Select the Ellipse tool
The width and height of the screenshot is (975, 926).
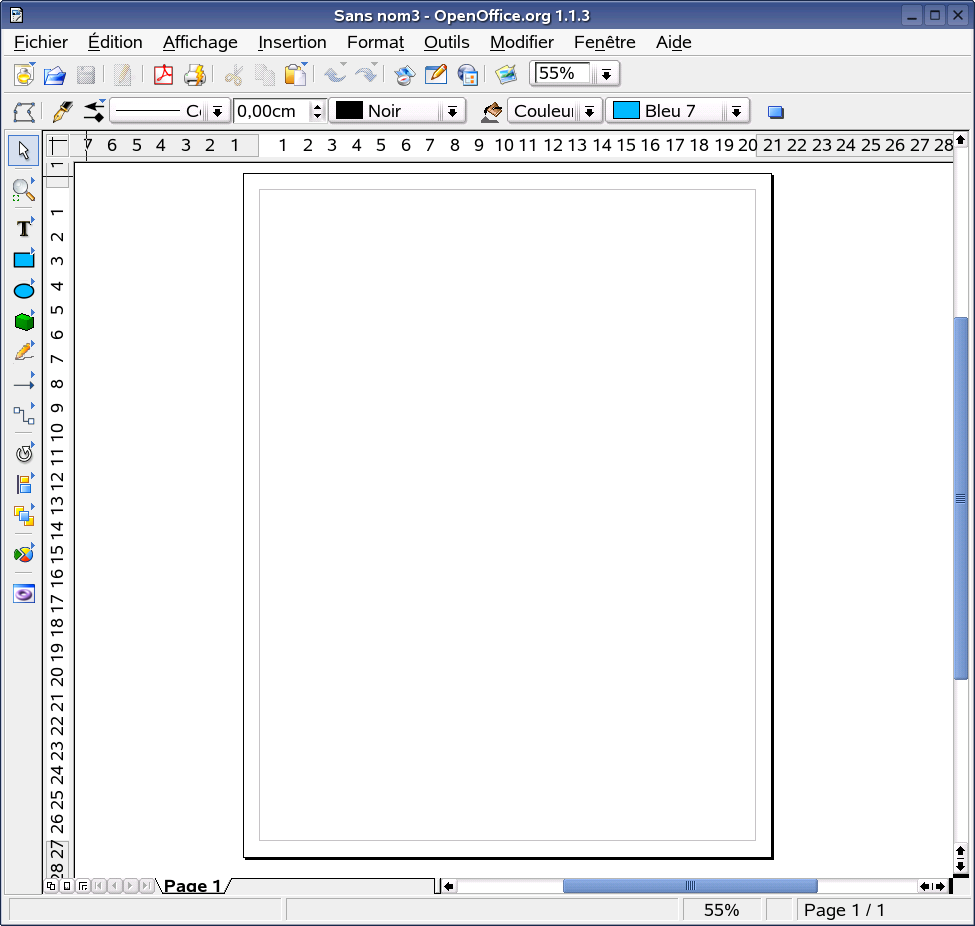tap(22, 290)
